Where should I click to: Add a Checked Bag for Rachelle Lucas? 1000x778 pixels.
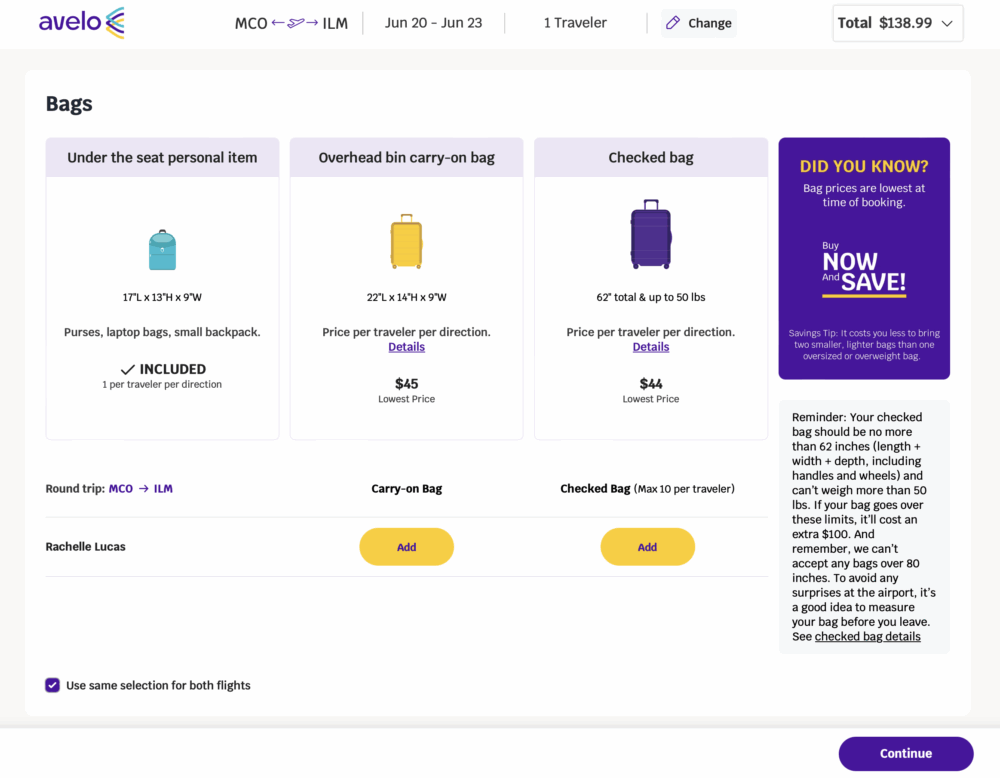pos(647,547)
